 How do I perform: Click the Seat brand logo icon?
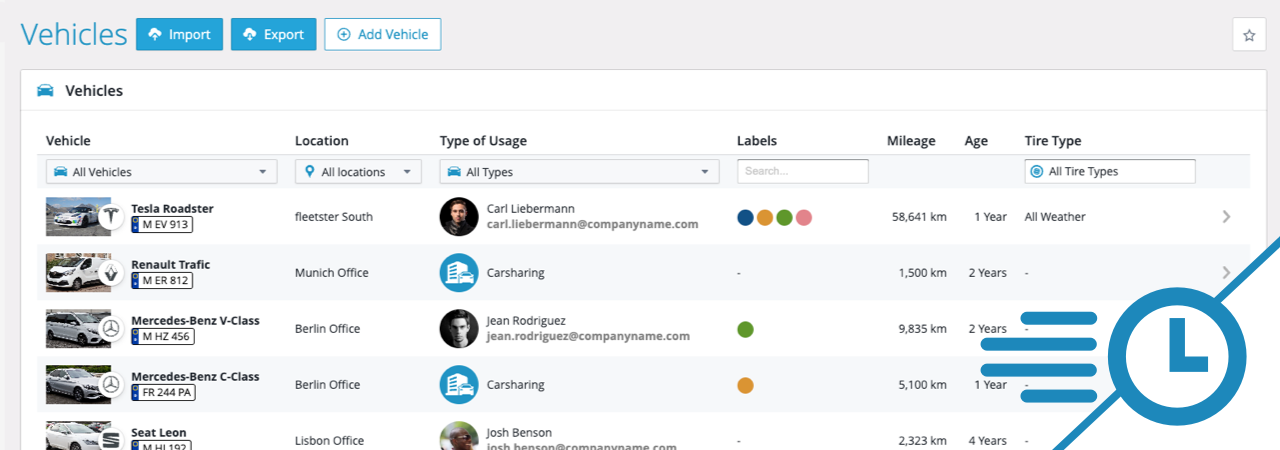pos(111,439)
